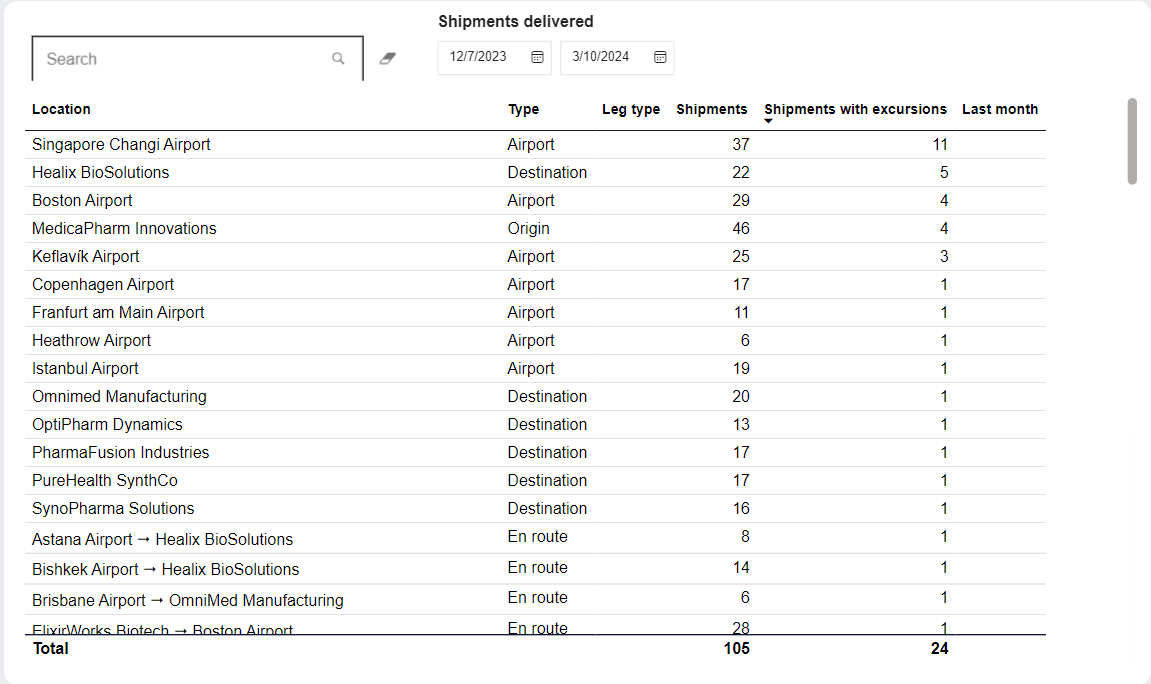Select the Healix BioSolutions location row
1151x684 pixels.
(535, 172)
